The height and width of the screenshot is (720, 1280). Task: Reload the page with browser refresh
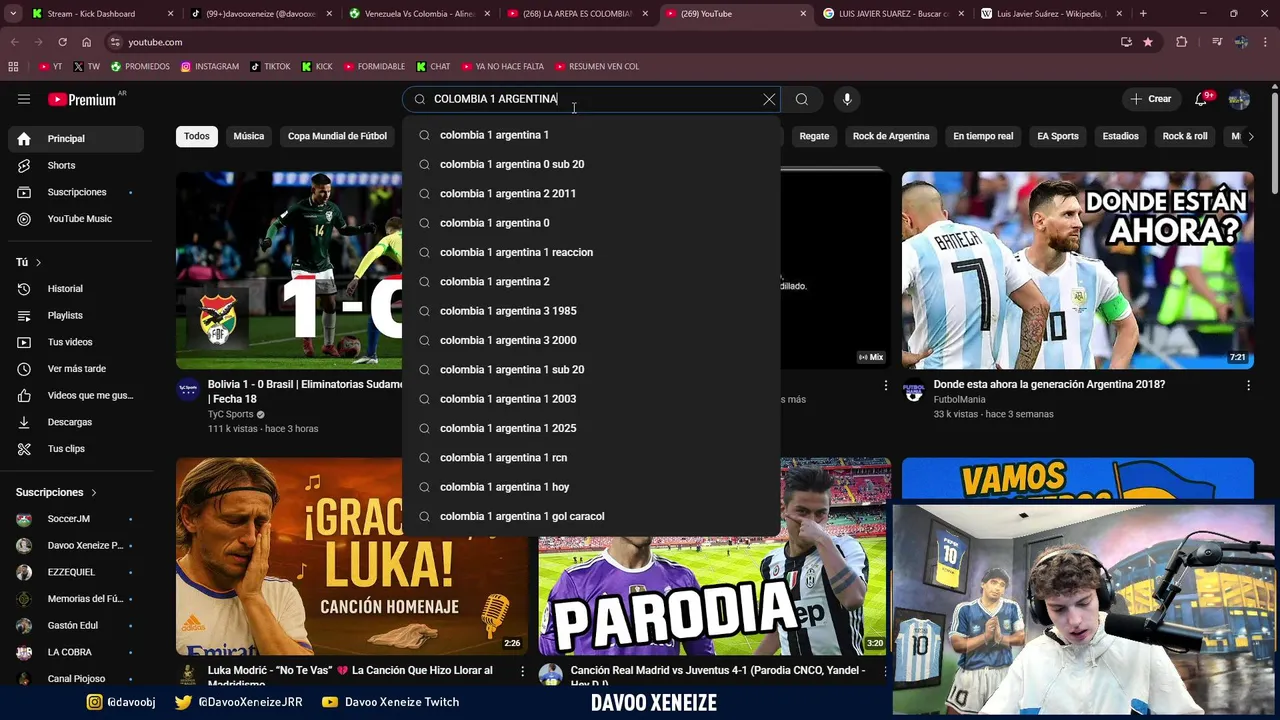point(62,42)
